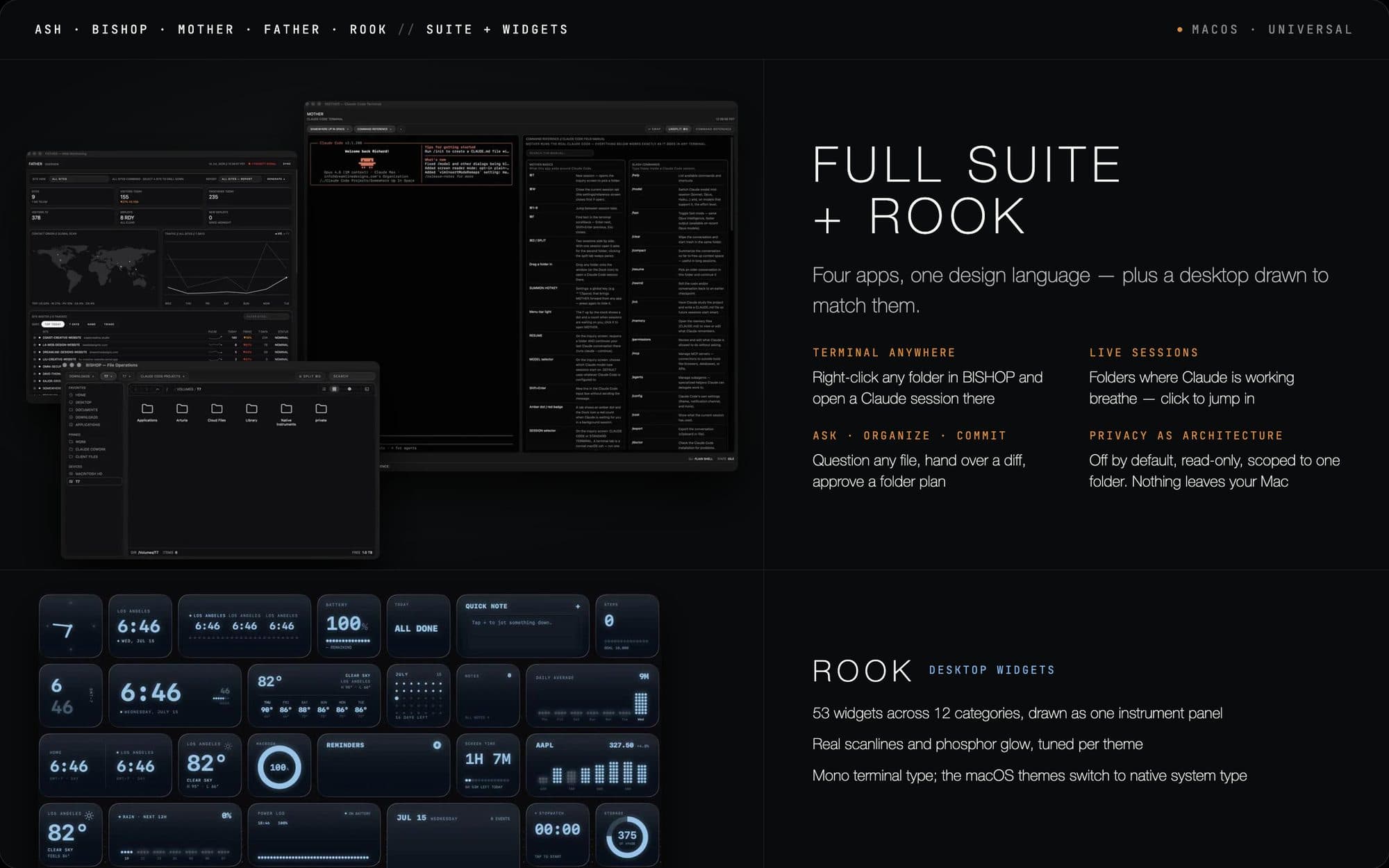Open the active T7 tab dropdown in BISHOP
The image size is (1389, 868).
point(108,376)
